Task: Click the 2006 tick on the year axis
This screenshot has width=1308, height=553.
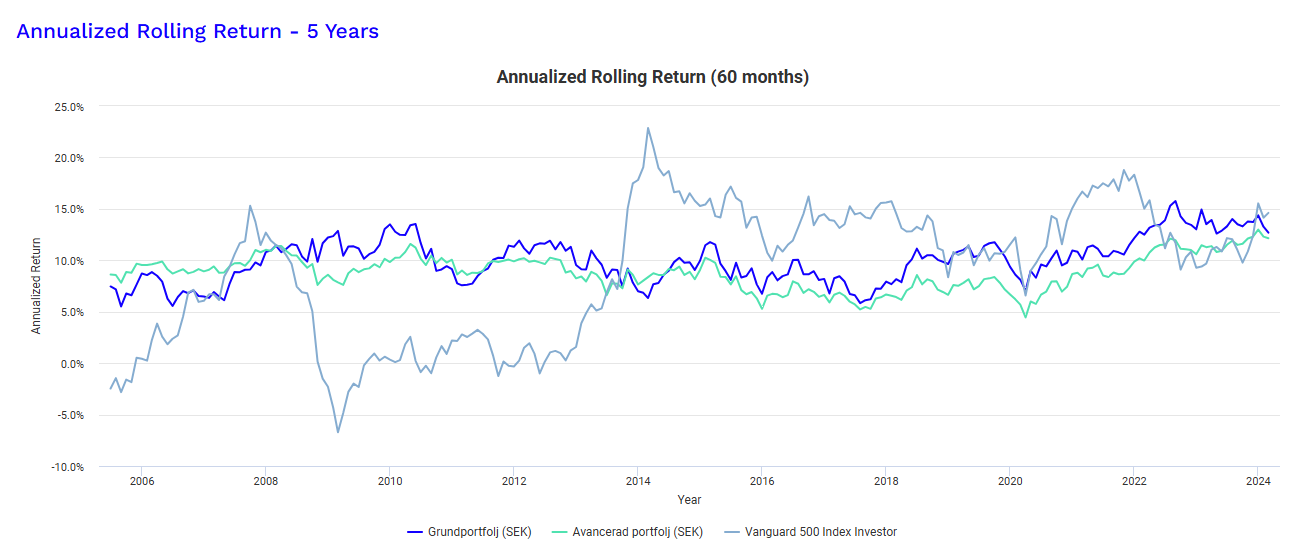Action: click(142, 480)
